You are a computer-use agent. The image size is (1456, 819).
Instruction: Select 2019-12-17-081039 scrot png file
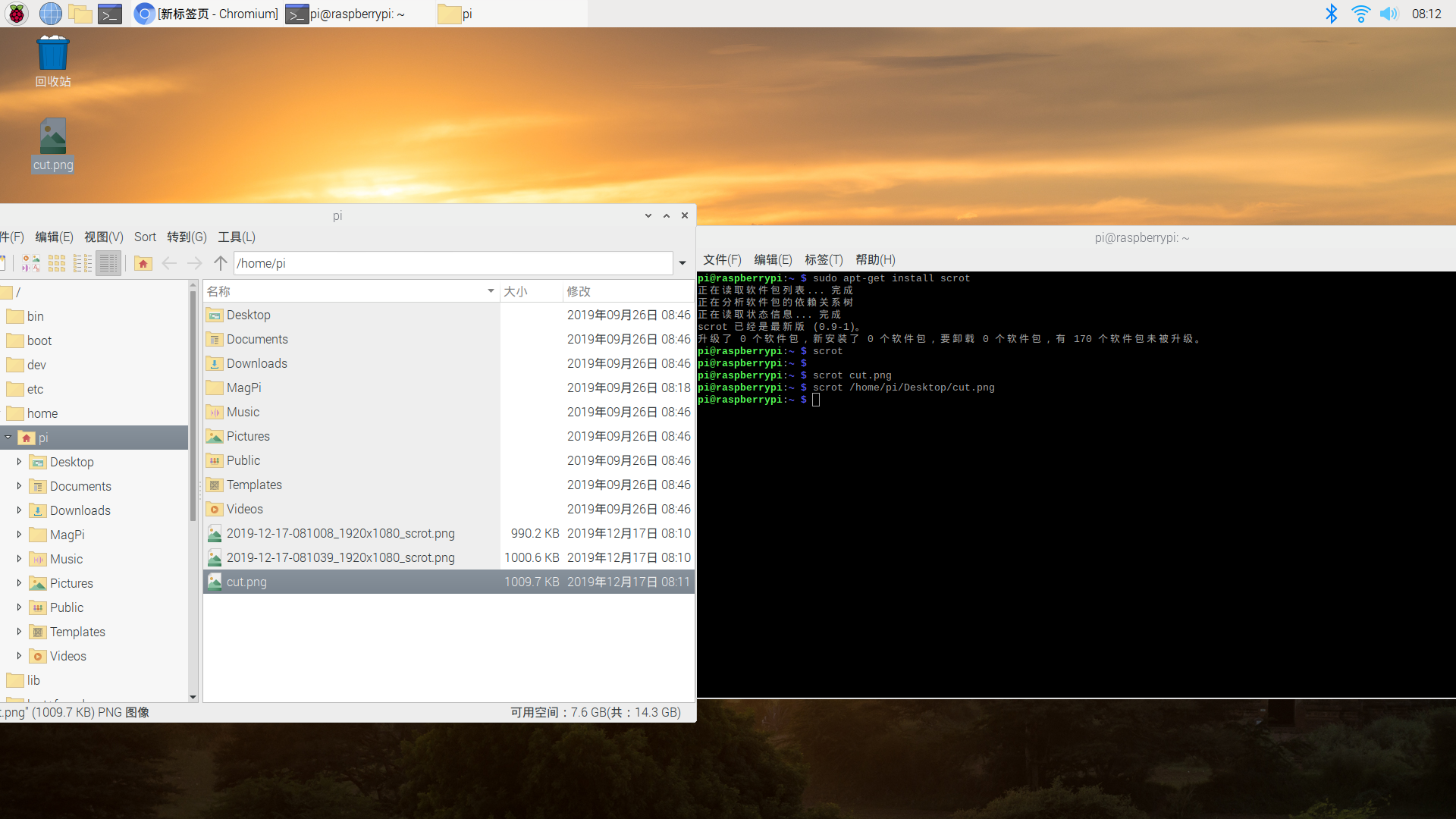tap(340, 557)
